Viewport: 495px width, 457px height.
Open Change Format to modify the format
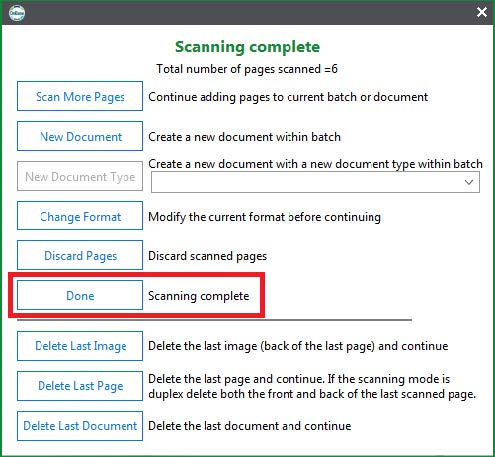[80, 216]
